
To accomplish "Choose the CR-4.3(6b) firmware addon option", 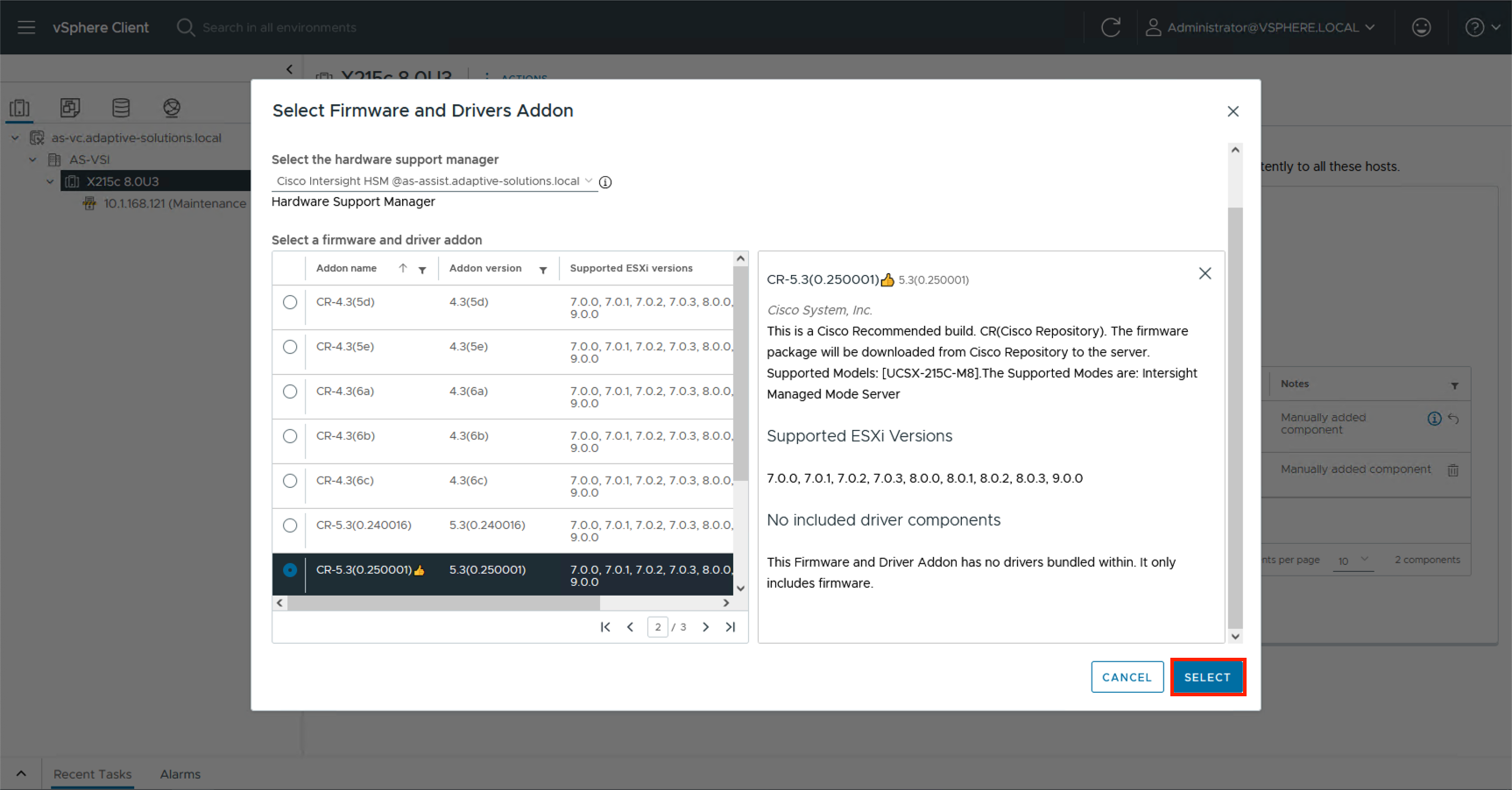I will pyautogui.click(x=289, y=436).
